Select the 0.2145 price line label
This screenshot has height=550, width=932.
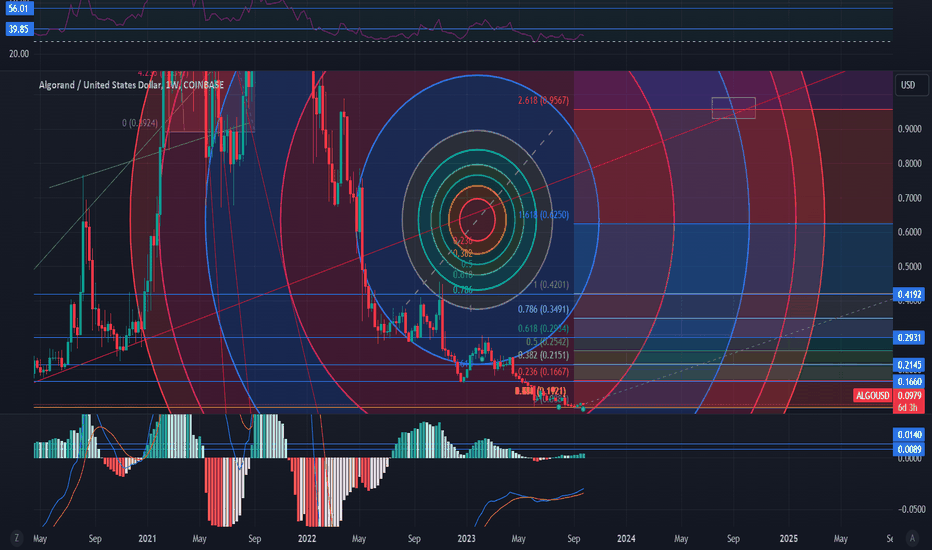[x=909, y=364]
